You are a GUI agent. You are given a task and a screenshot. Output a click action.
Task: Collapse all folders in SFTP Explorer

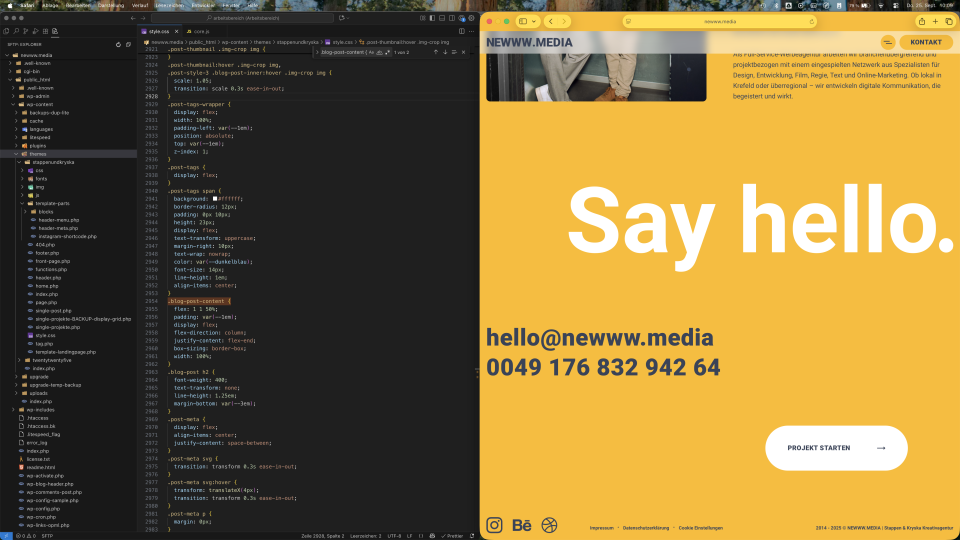pyautogui.click(x=128, y=45)
